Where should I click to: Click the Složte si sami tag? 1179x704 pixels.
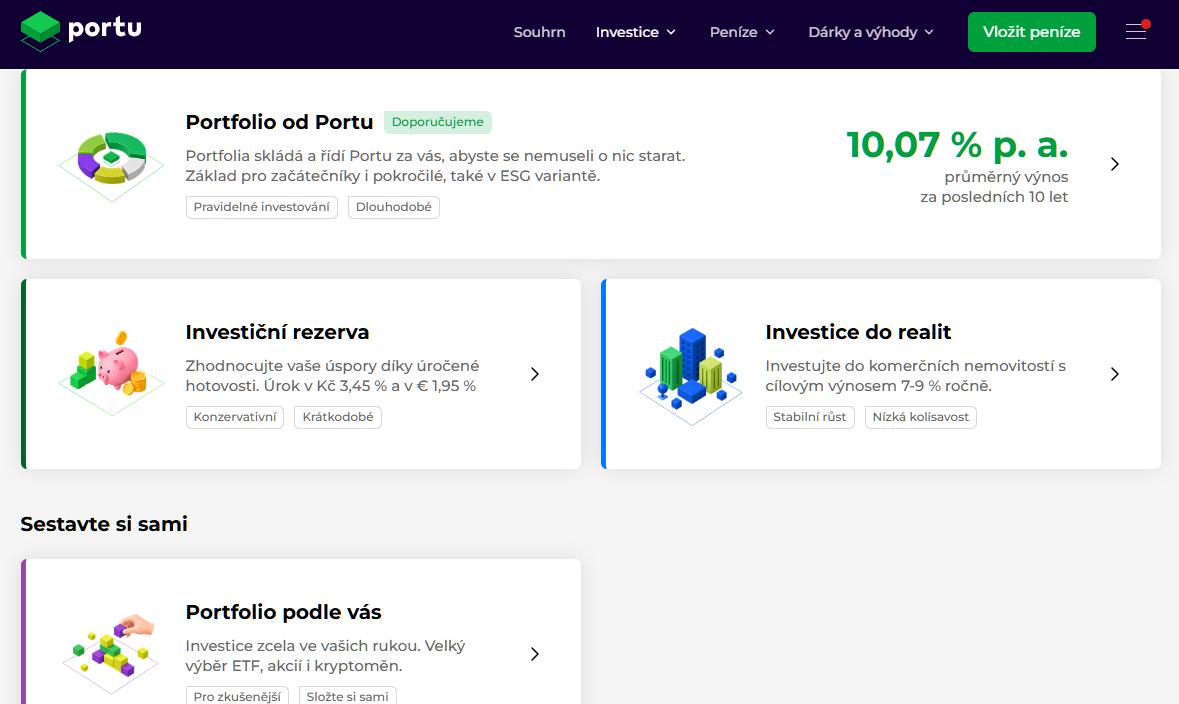point(347,696)
